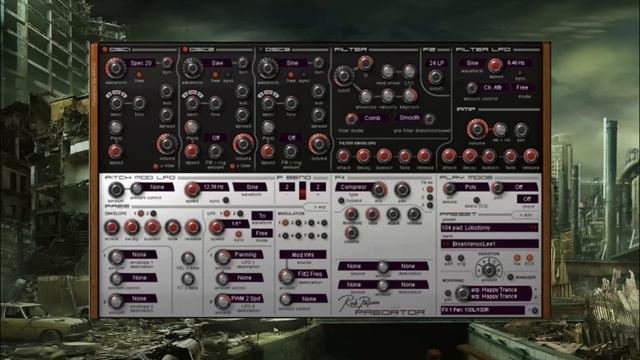Click the OSC3 waveform knob
This screenshot has width=640, height=360.
point(268,67)
